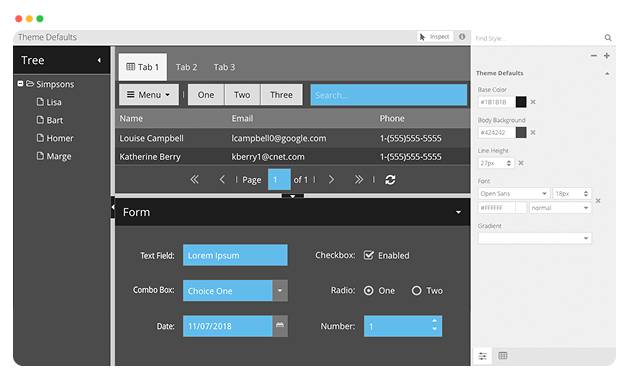Switch to Tab 1

click(x=143, y=67)
